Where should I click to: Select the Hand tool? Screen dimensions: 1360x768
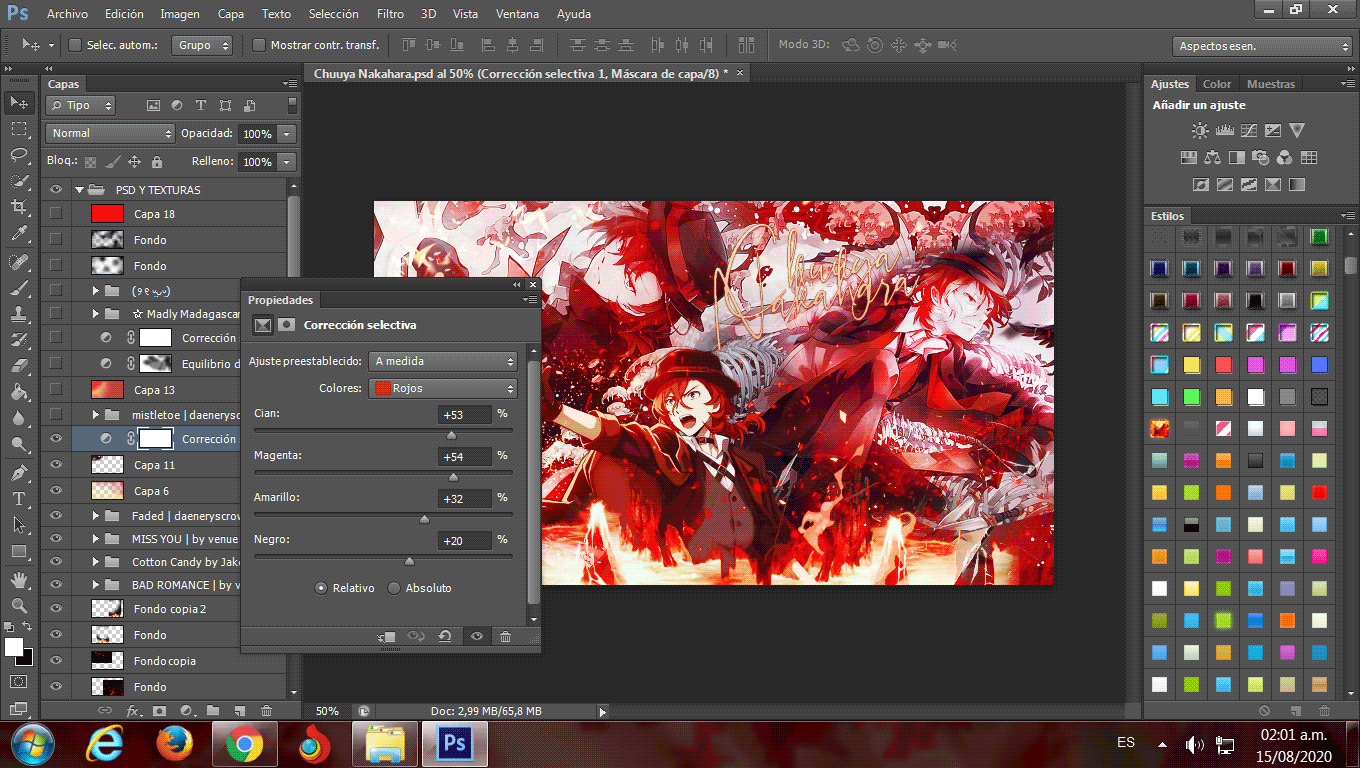19,580
